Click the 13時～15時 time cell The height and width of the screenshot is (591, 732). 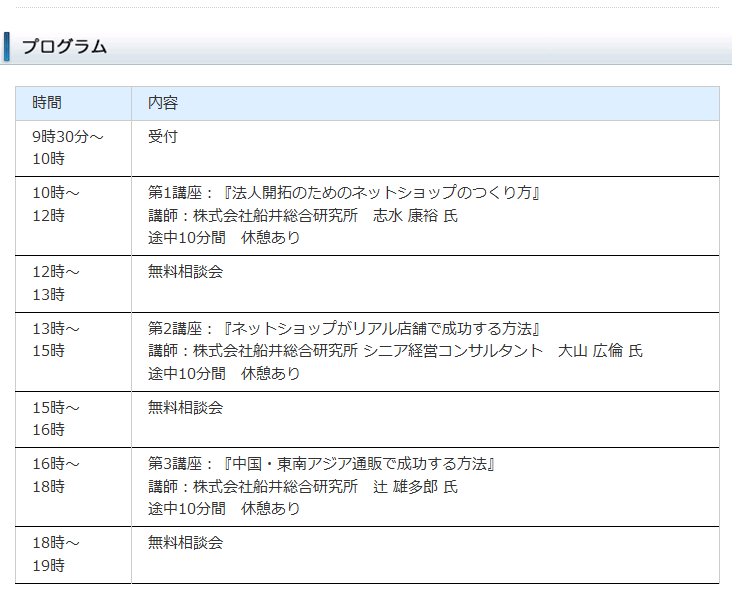pyautogui.click(x=73, y=352)
